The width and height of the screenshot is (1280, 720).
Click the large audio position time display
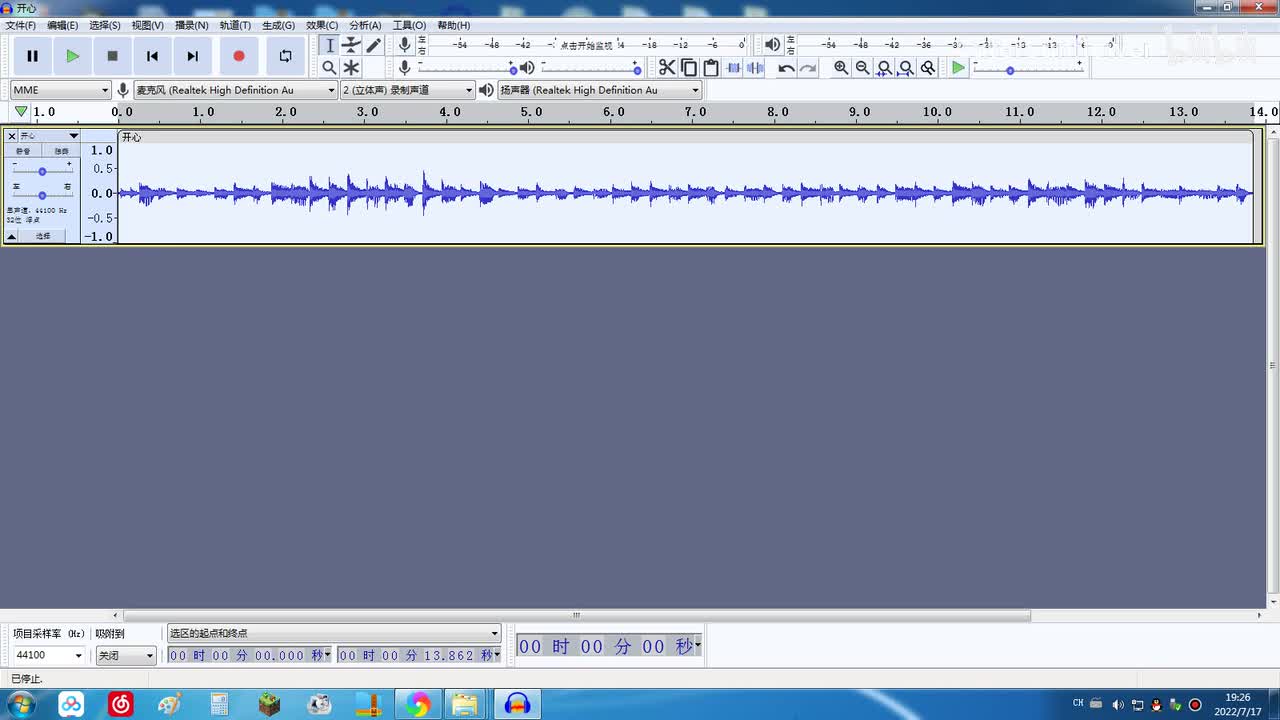(609, 646)
